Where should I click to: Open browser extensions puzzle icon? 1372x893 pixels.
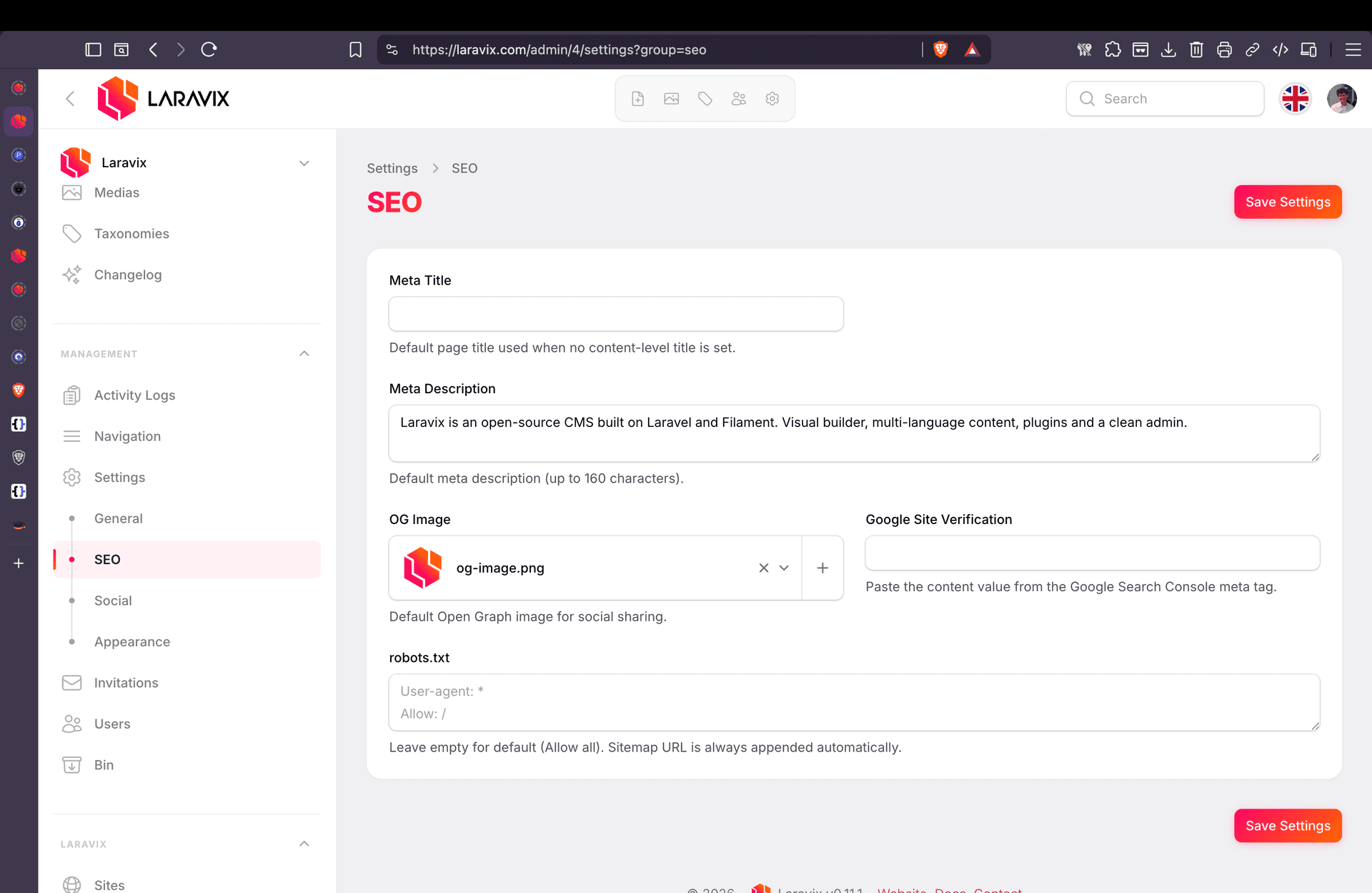(1113, 49)
